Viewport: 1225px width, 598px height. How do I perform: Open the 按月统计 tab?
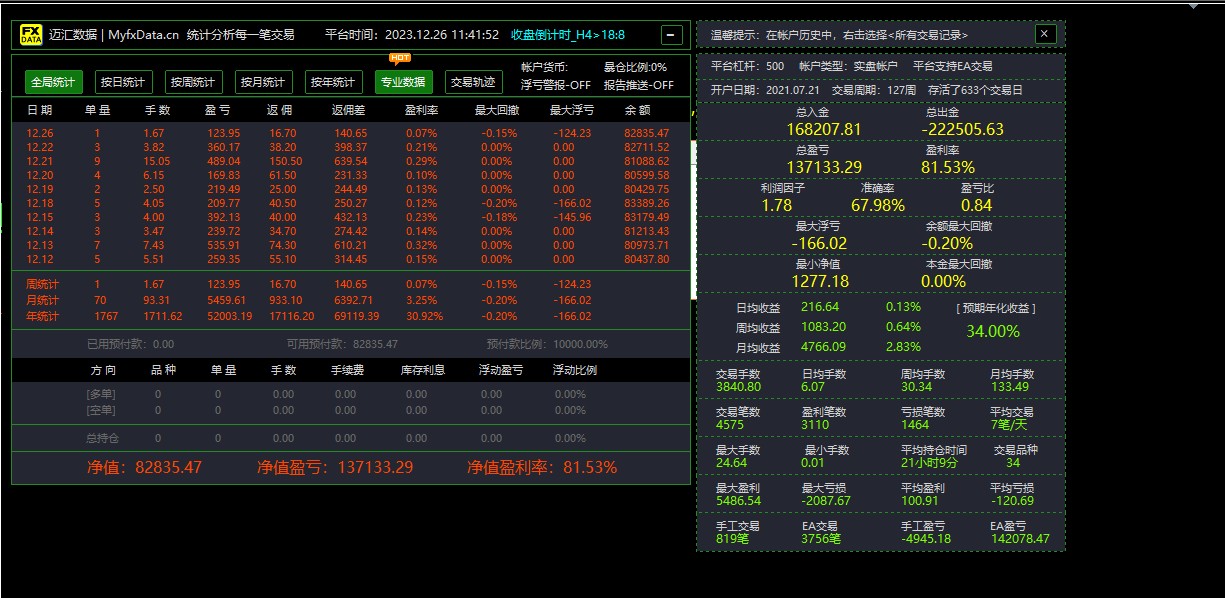pyautogui.click(x=263, y=82)
